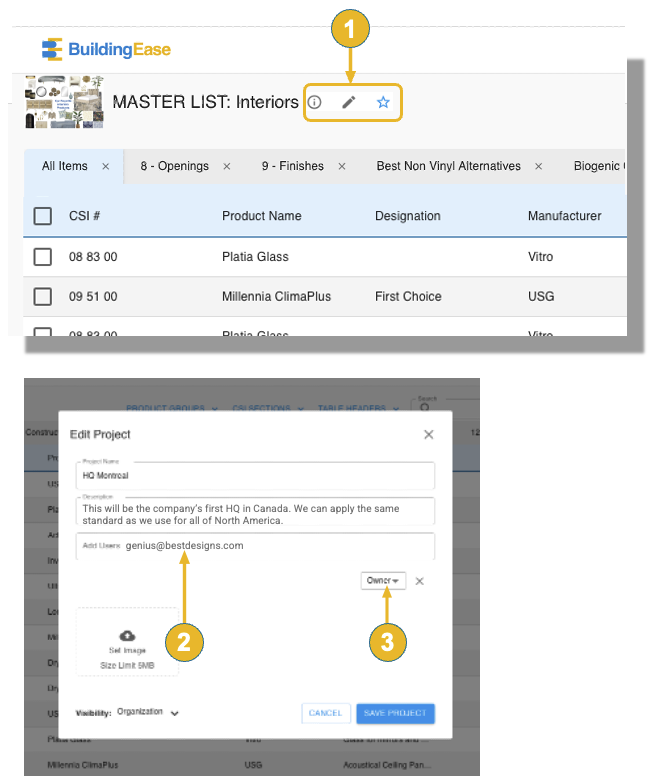Image resolution: width=661 pixels, height=784 pixels.
Task: Sort by the CSI # column header
Action: point(84,216)
